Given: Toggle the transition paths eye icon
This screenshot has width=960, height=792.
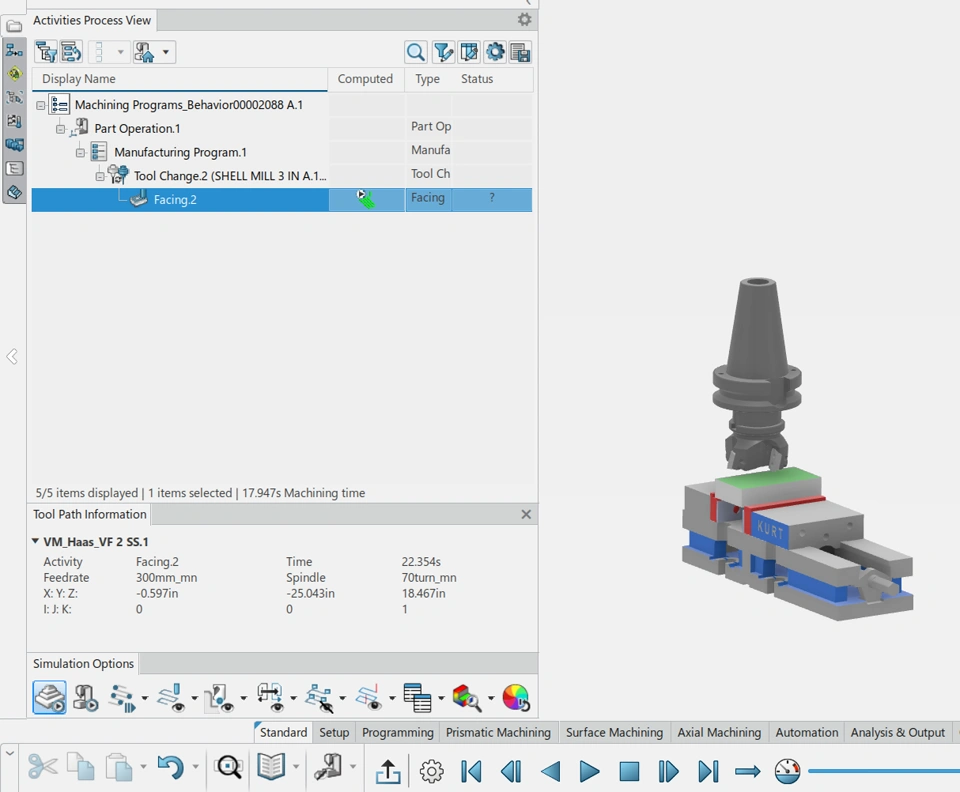Looking at the screenshot, I should [x=269, y=698].
